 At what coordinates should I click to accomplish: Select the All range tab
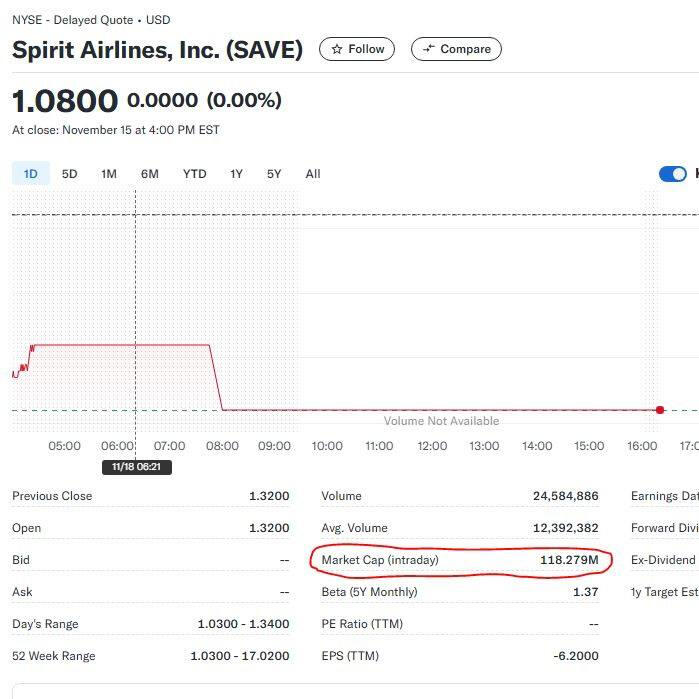(313, 174)
